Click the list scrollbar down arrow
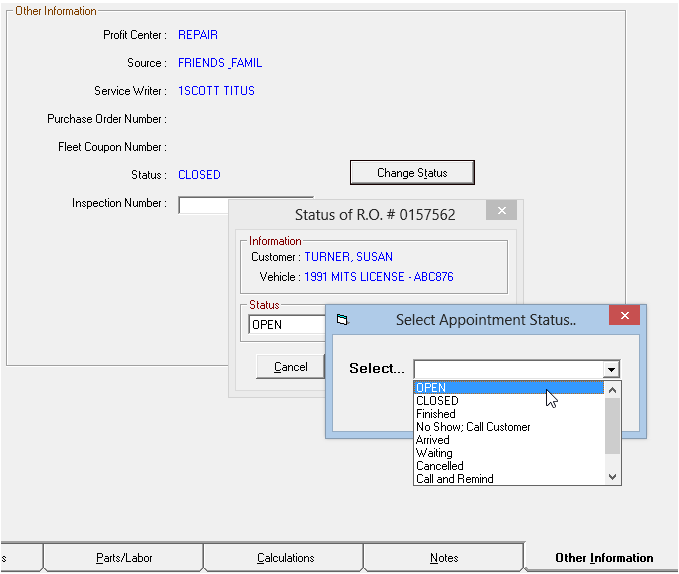The image size is (679, 574). click(613, 477)
